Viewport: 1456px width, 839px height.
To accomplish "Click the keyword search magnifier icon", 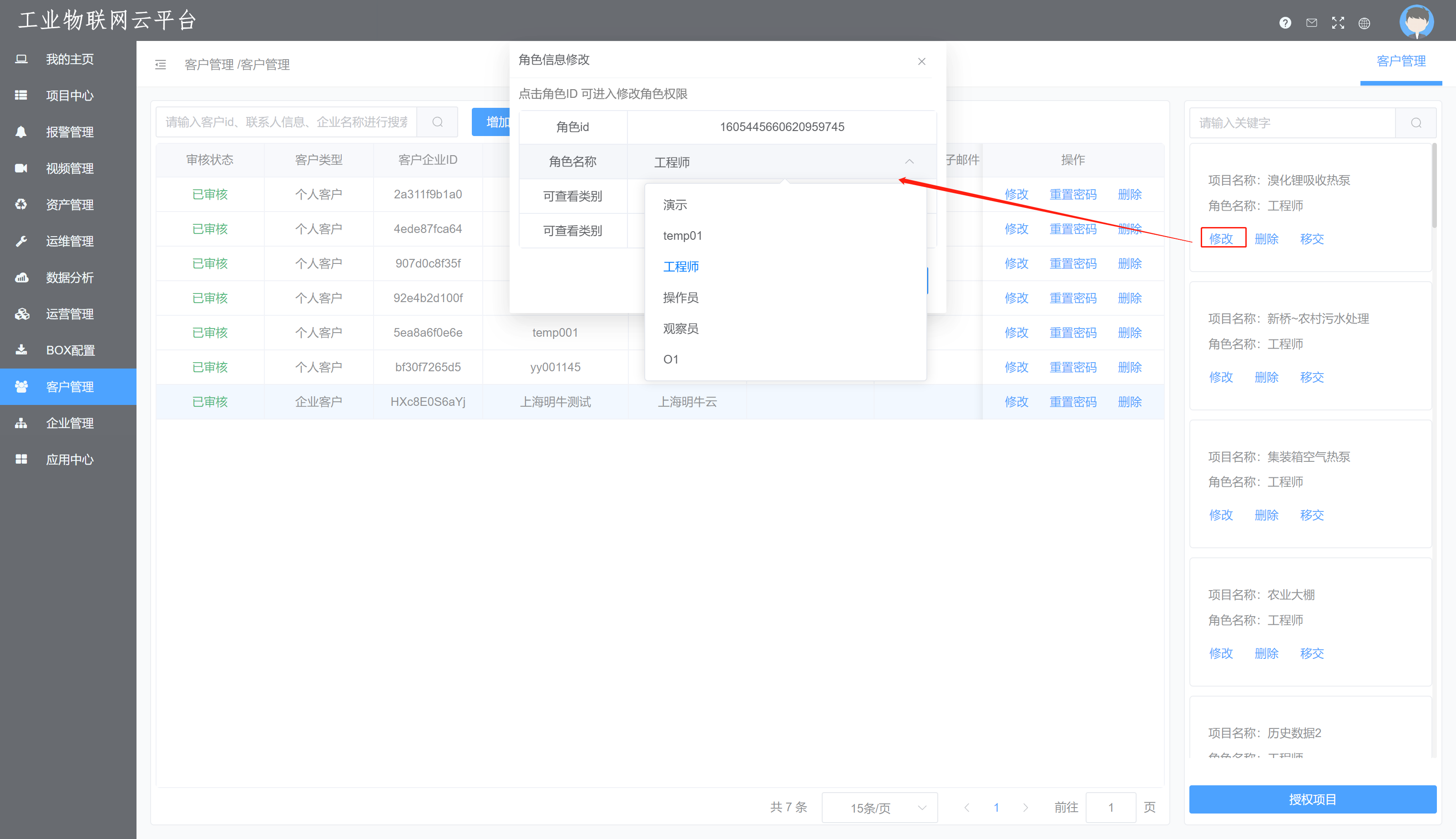I will pyautogui.click(x=1416, y=123).
